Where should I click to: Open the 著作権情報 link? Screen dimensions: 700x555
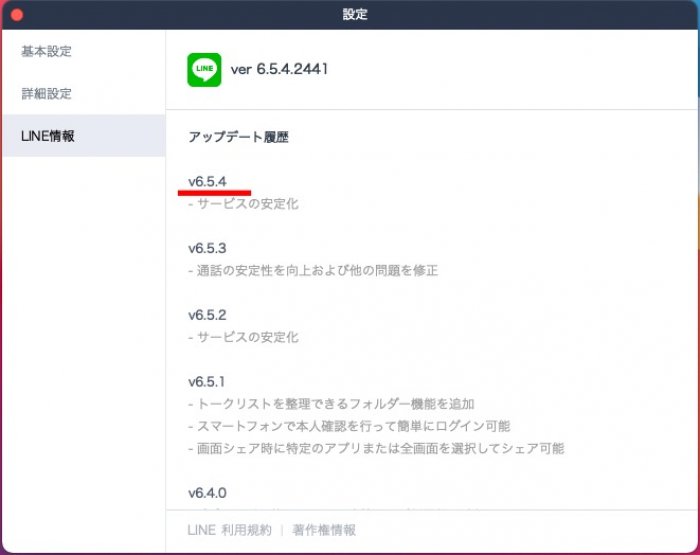pos(323,530)
